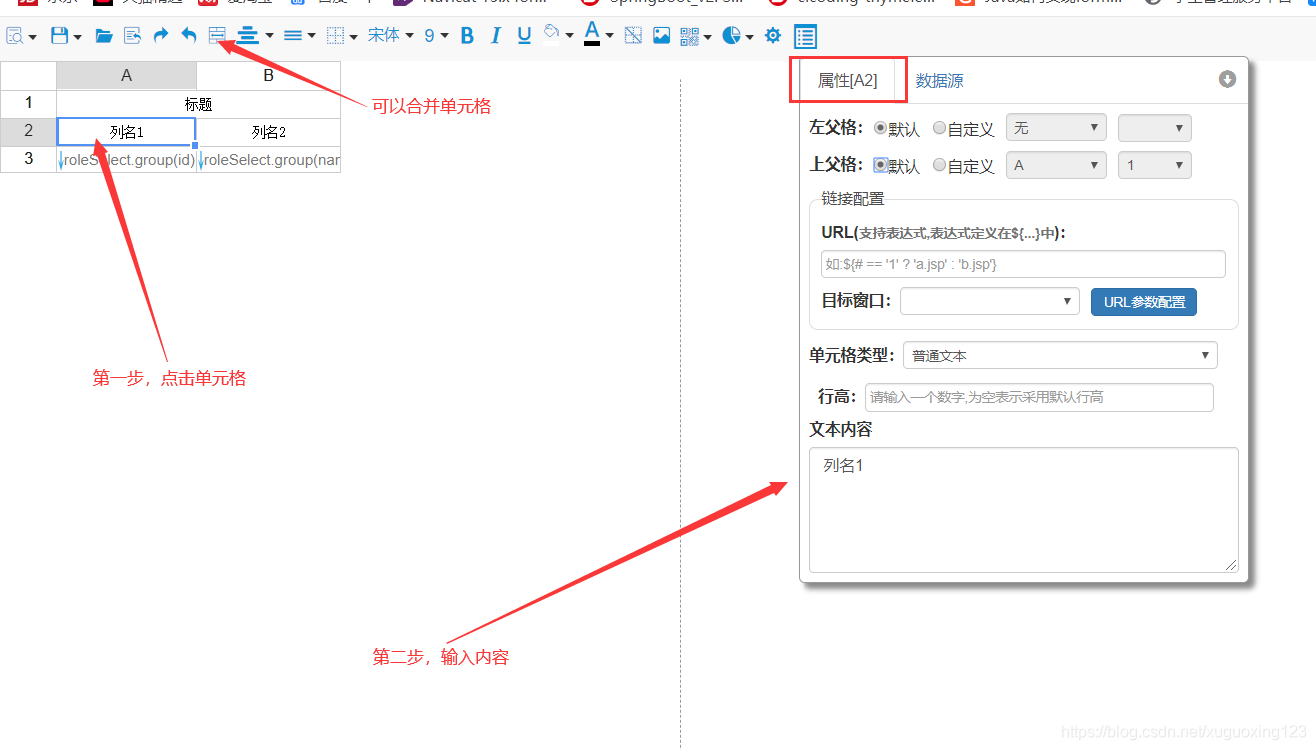
Task: Collapse property panel with round arrow icon
Action: 1227,79
